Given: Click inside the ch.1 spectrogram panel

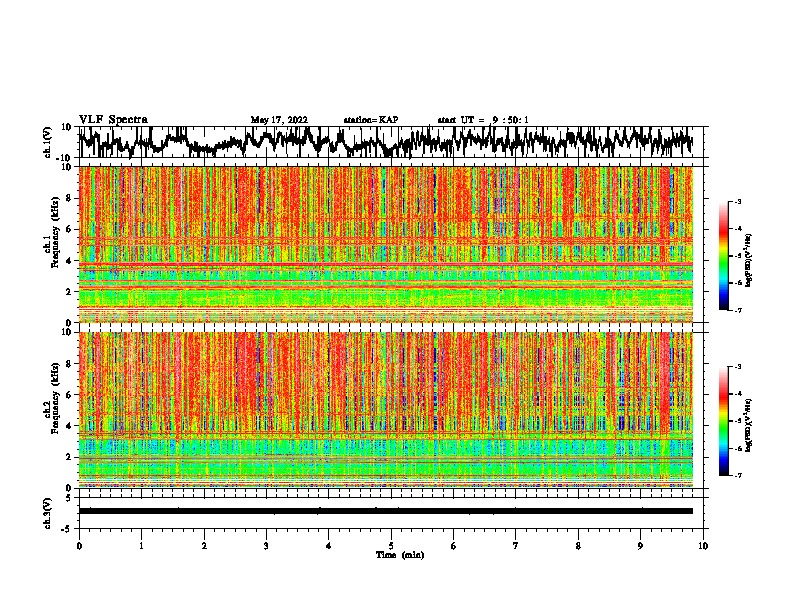Looking at the screenshot, I should (x=385, y=244).
